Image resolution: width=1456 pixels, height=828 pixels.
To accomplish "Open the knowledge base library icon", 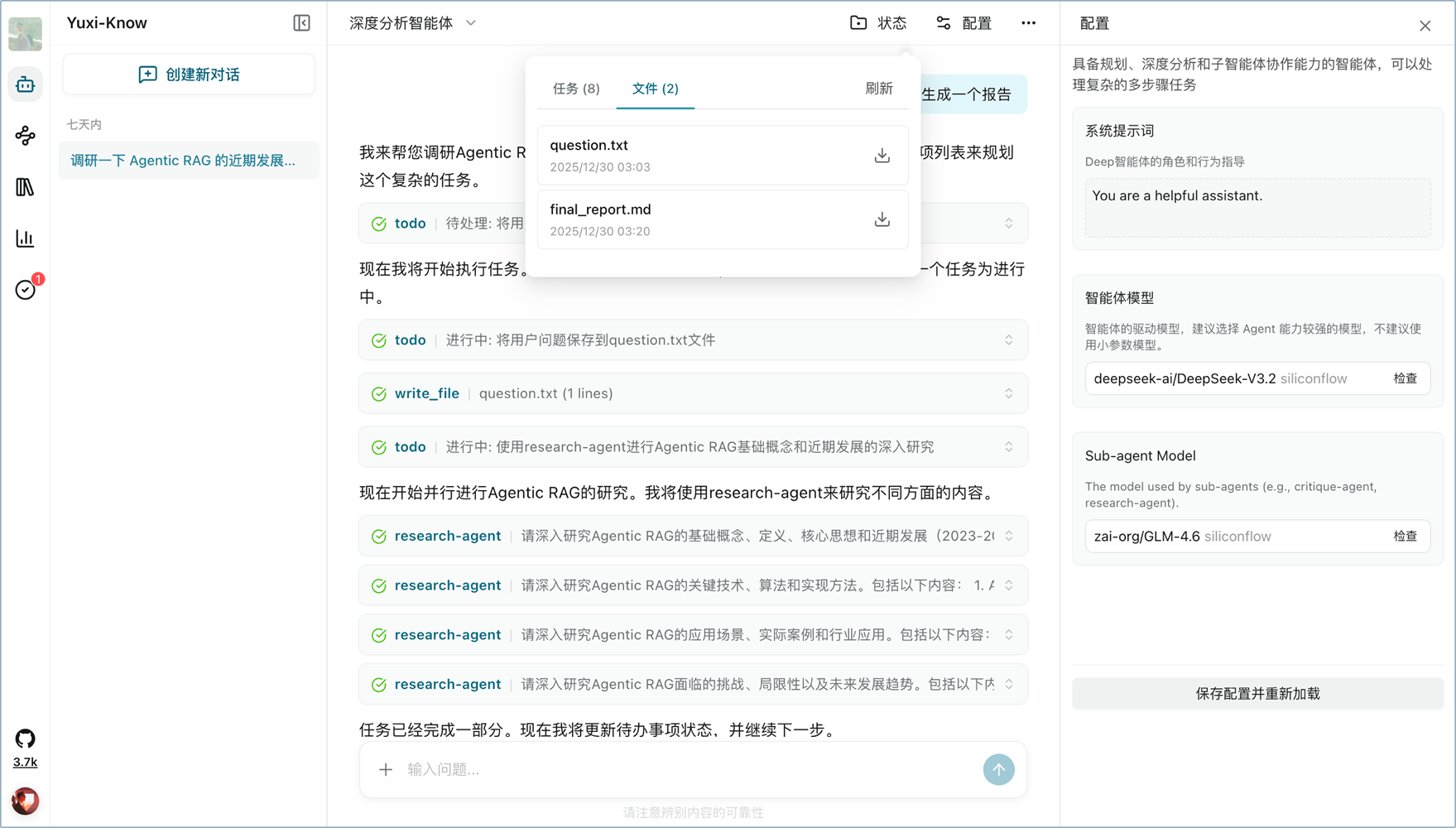I will [25, 187].
